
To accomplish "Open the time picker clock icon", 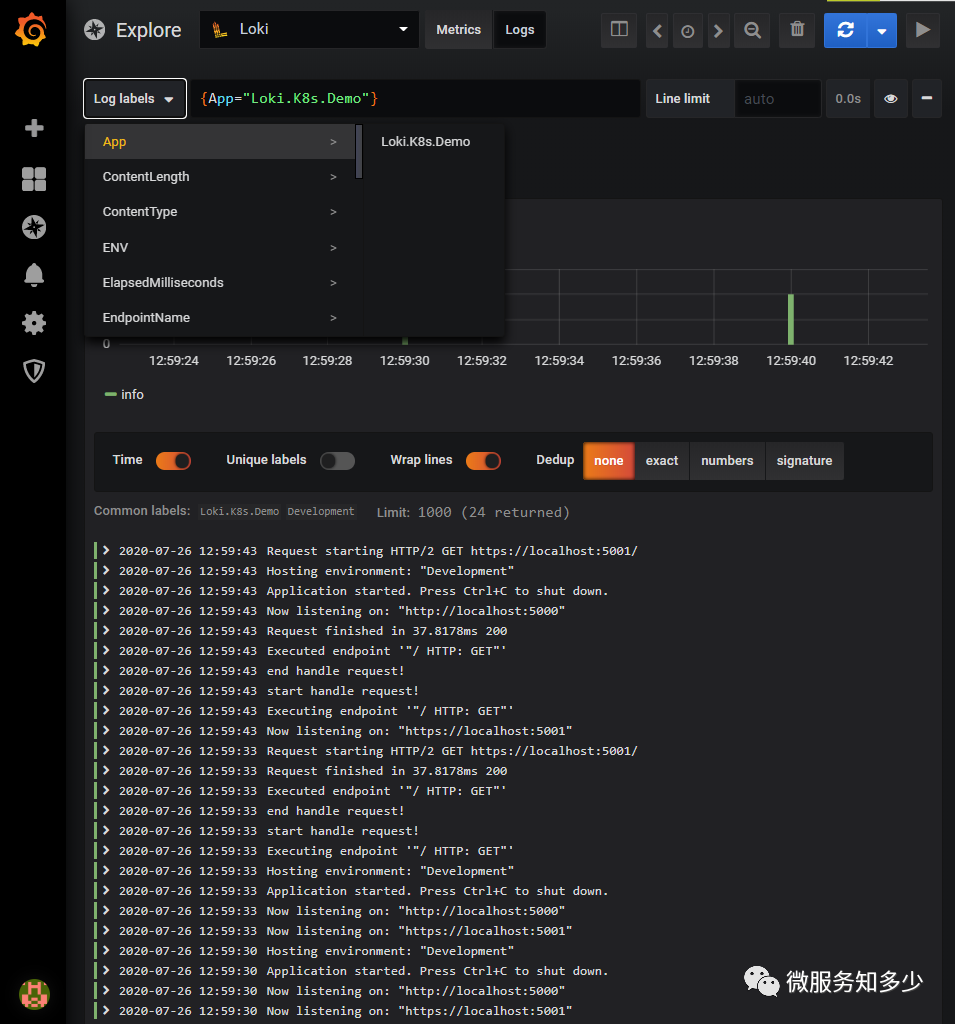I will click(x=687, y=30).
